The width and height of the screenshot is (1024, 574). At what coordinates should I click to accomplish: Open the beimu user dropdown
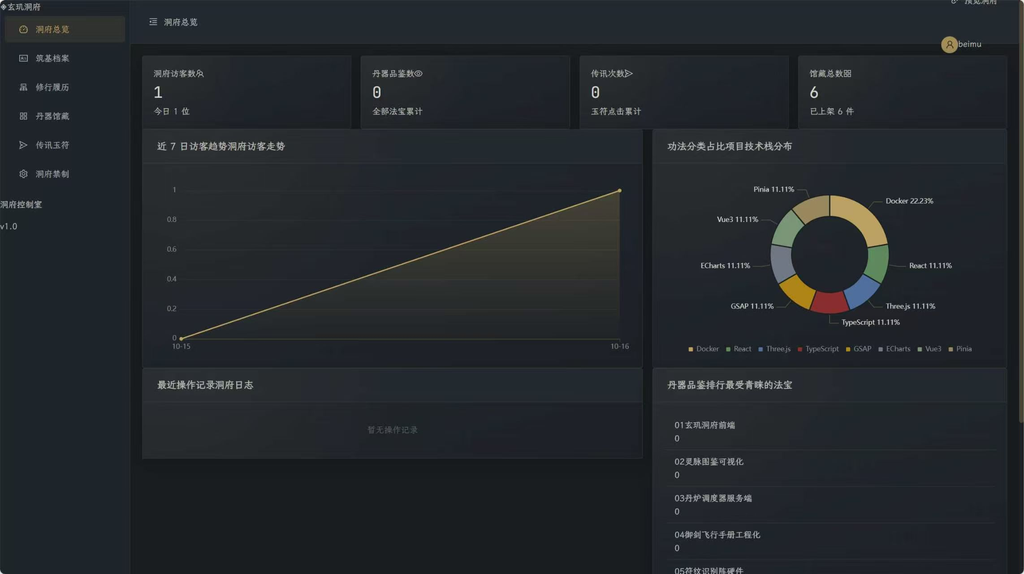[961, 44]
